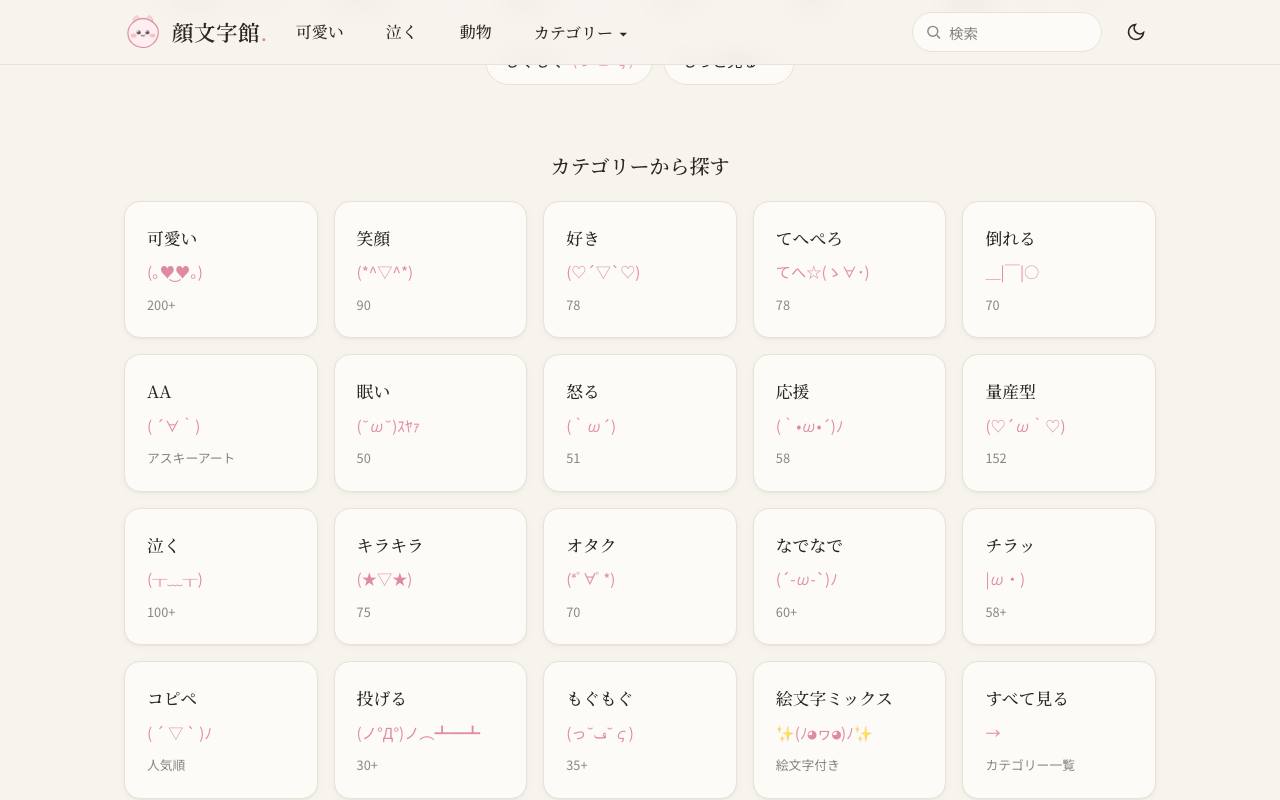Image resolution: width=1280 pixels, height=800 pixels.
Task: Open the 倒れる category card
Action: point(1059,270)
